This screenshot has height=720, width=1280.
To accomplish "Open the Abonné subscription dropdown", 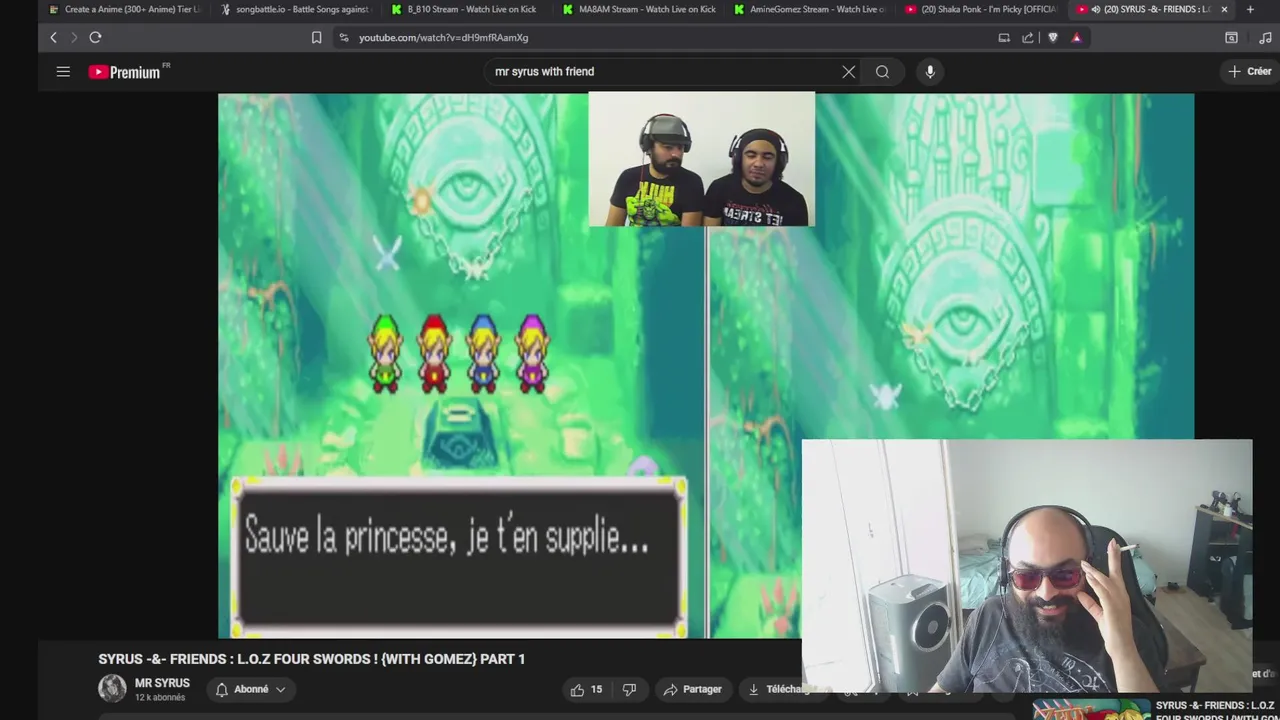I will 250,689.
